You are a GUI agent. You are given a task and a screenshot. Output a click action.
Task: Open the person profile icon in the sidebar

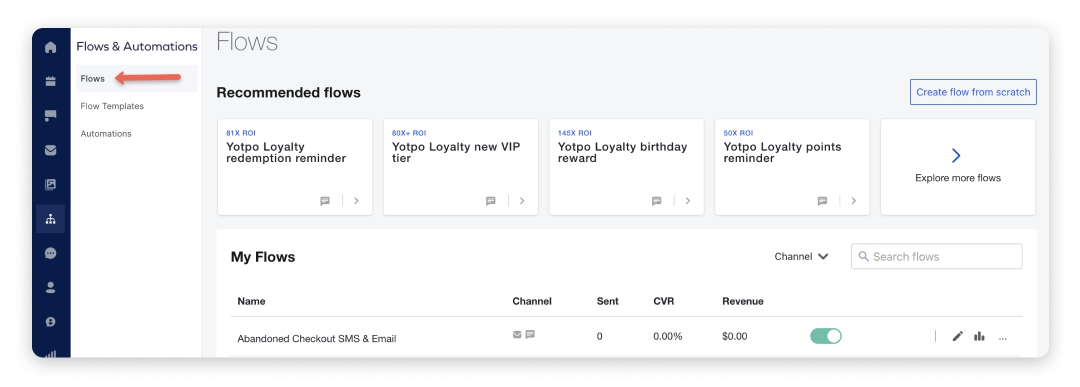coord(50,288)
